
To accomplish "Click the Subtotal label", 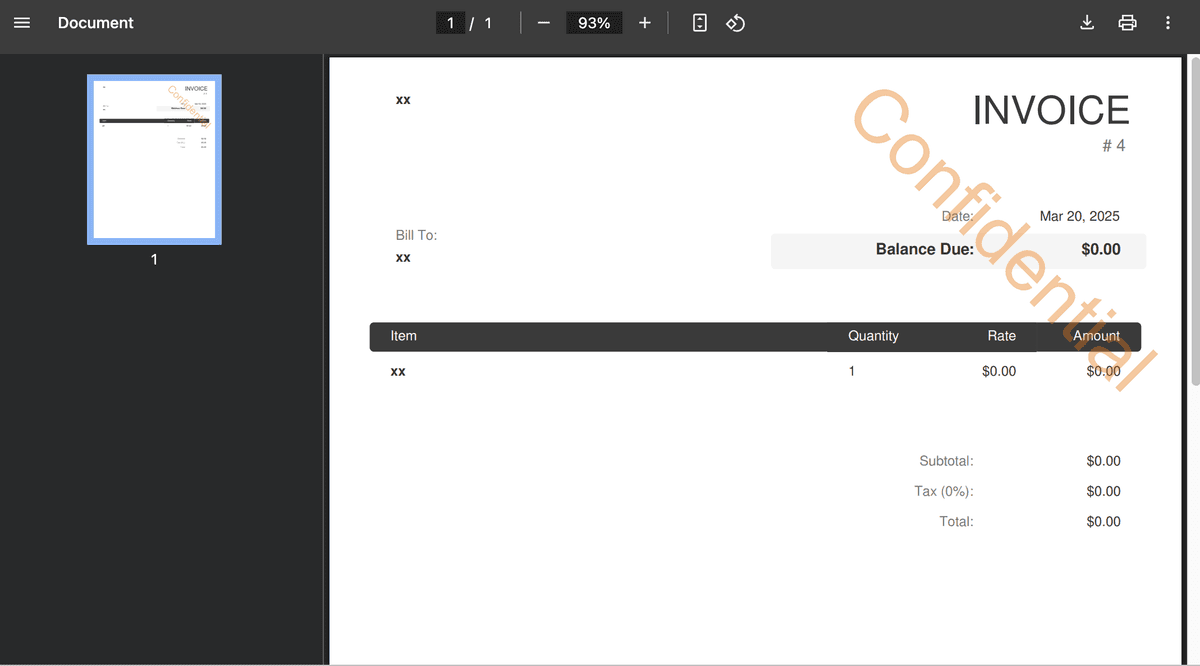I will coord(946,461).
